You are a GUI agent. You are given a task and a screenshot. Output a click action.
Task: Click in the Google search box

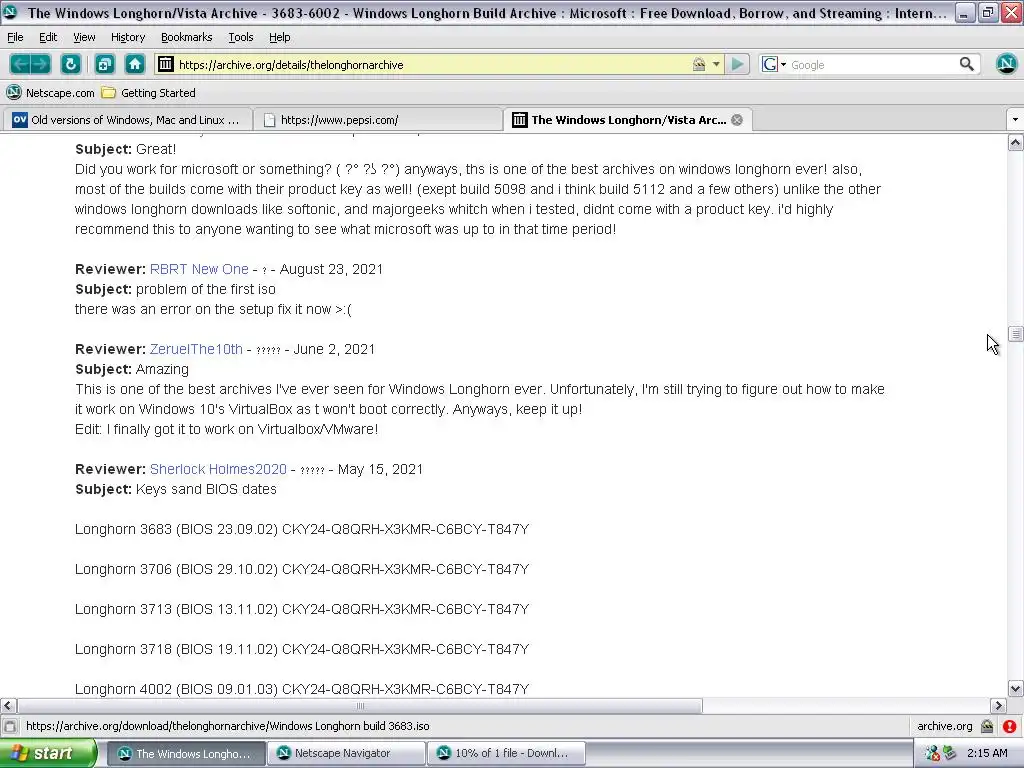pyautogui.click(x=872, y=65)
